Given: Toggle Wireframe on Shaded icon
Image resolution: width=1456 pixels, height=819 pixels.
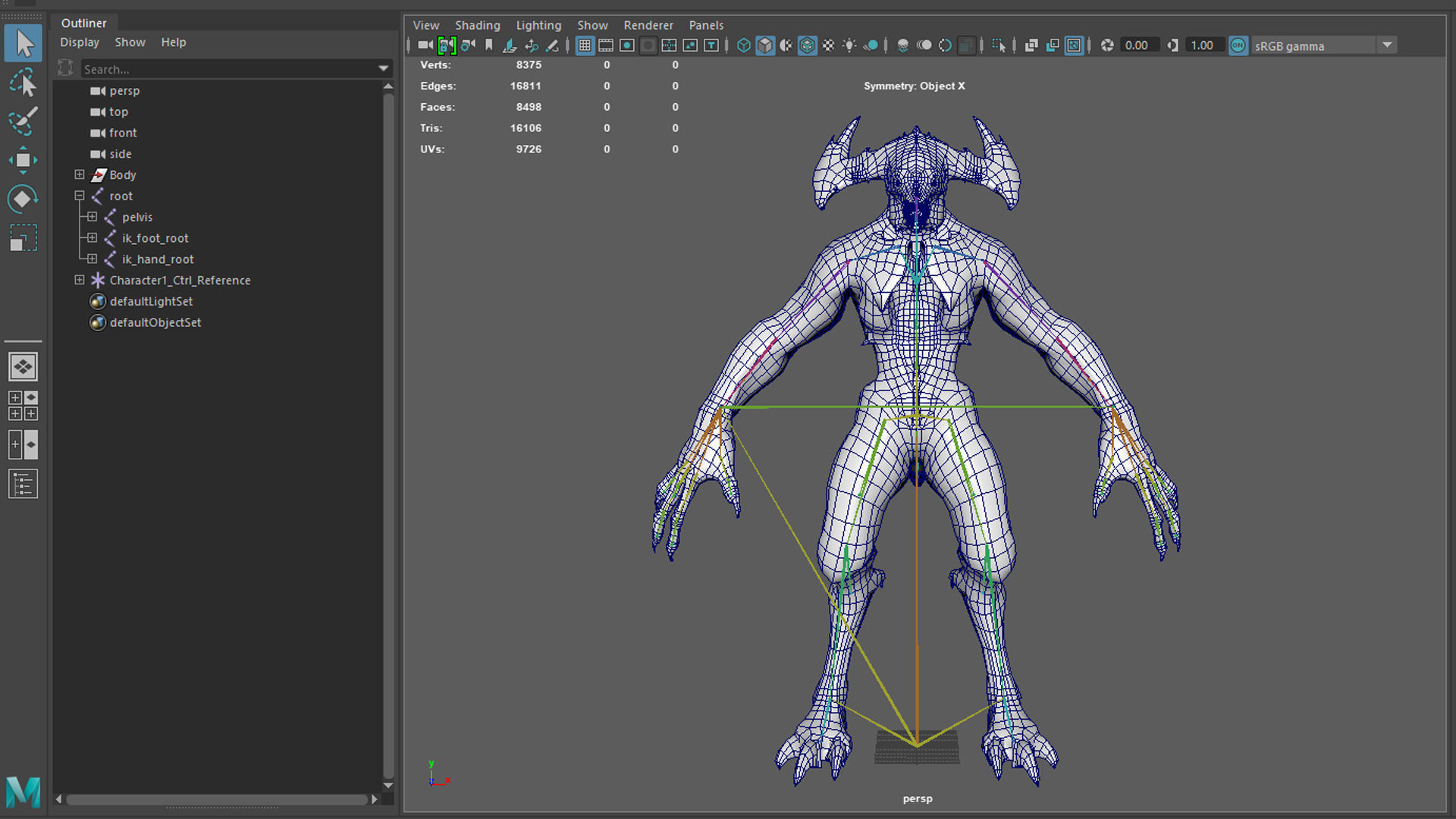Looking at the screenshot, I should coord(808,45).
